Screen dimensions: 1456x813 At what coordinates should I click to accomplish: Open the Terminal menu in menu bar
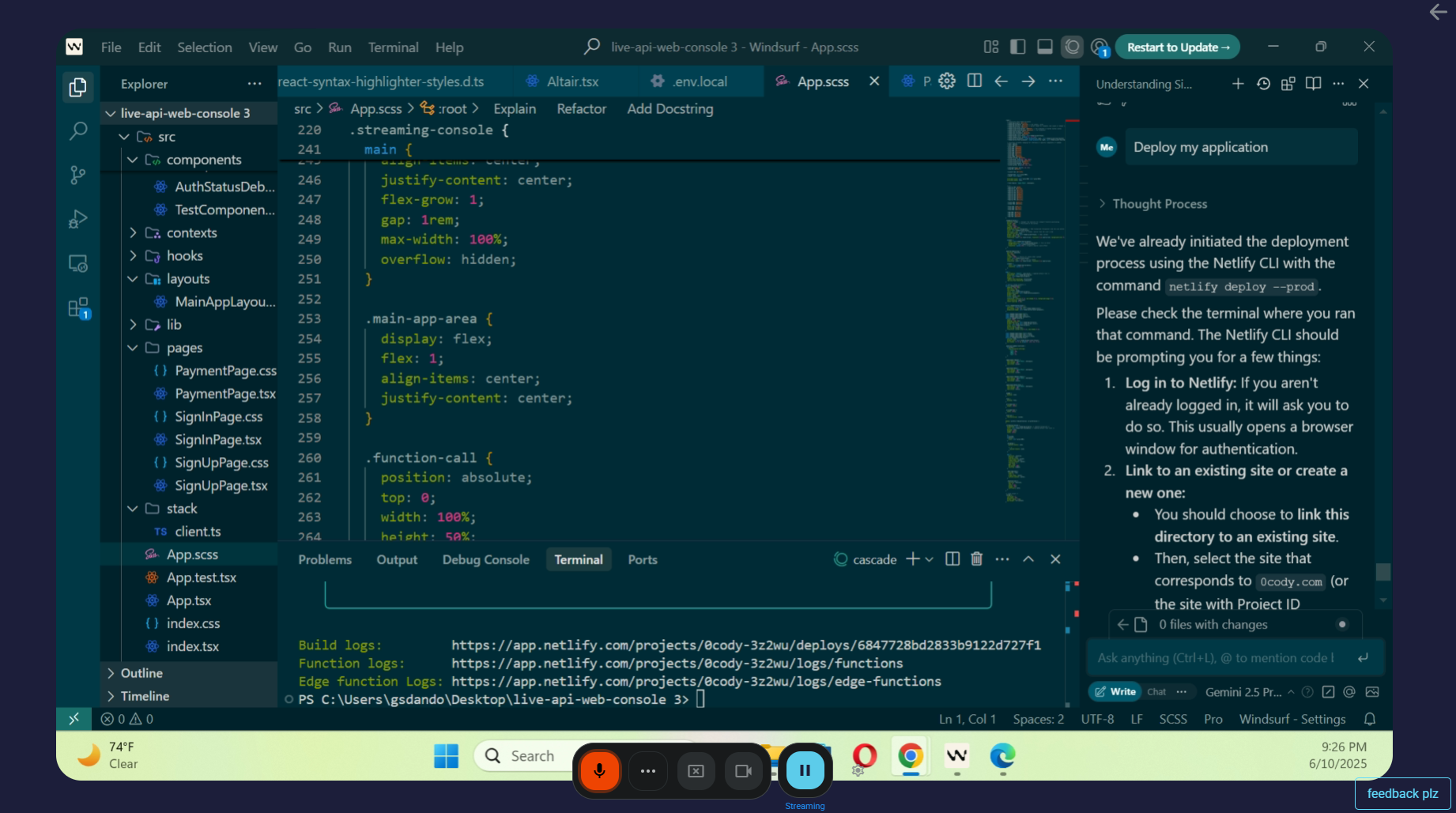coord(393,47)
